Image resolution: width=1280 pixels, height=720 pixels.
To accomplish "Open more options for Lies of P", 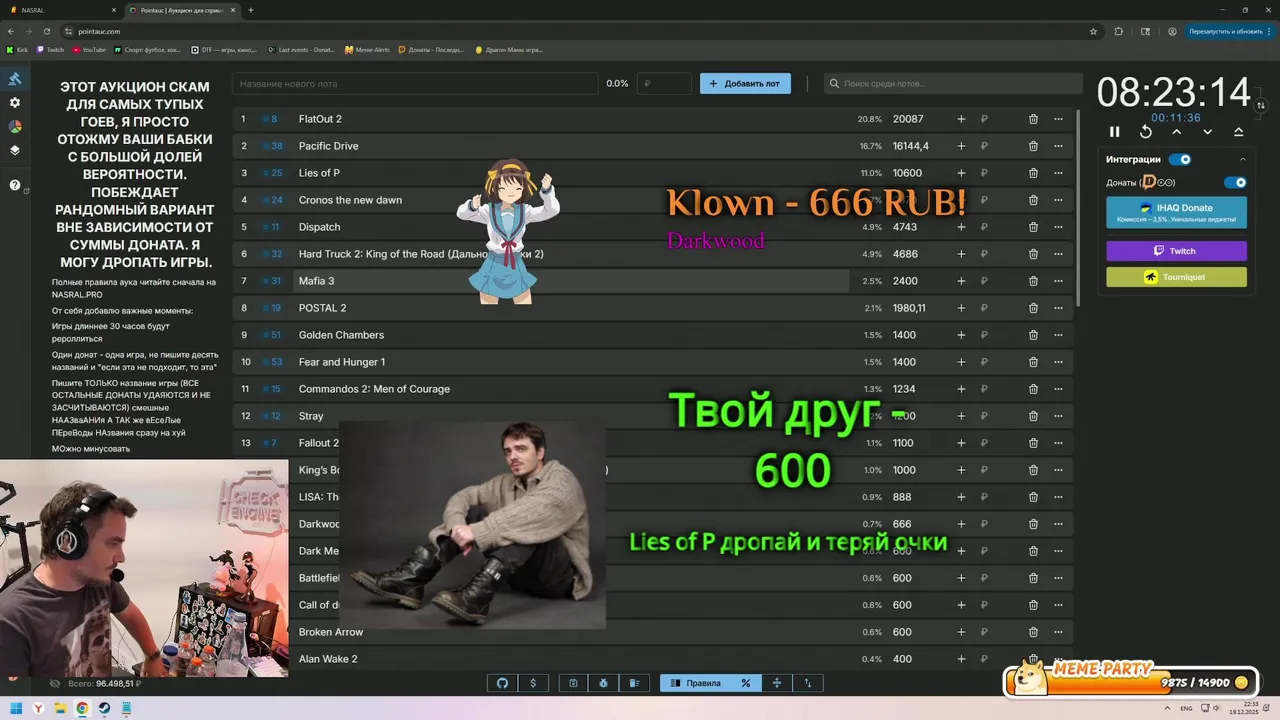I will (x=1058, y=173).
